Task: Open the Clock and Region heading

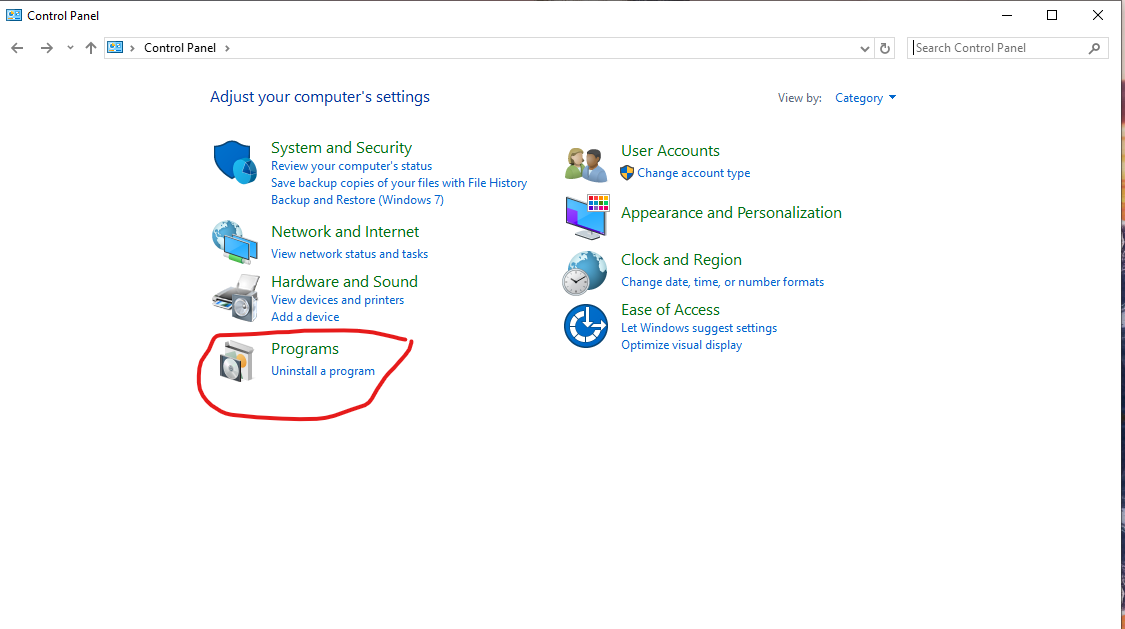Action: point(681,260)
